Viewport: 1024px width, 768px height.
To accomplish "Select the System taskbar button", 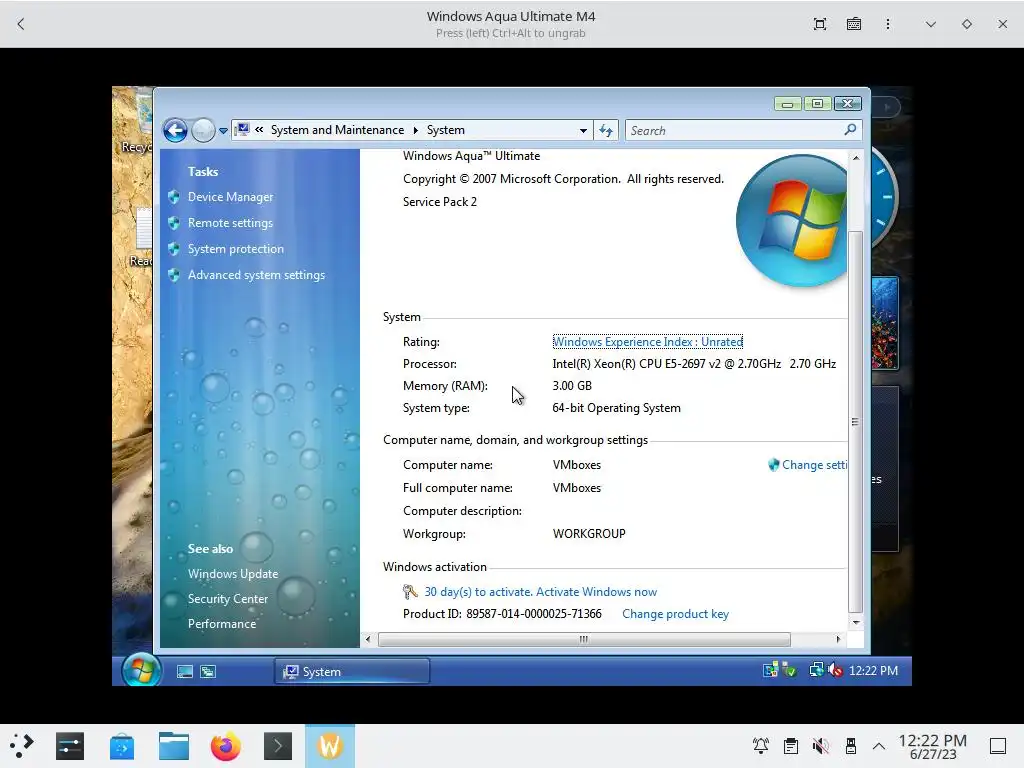I will pyautogui.click(x=352, y=671).
